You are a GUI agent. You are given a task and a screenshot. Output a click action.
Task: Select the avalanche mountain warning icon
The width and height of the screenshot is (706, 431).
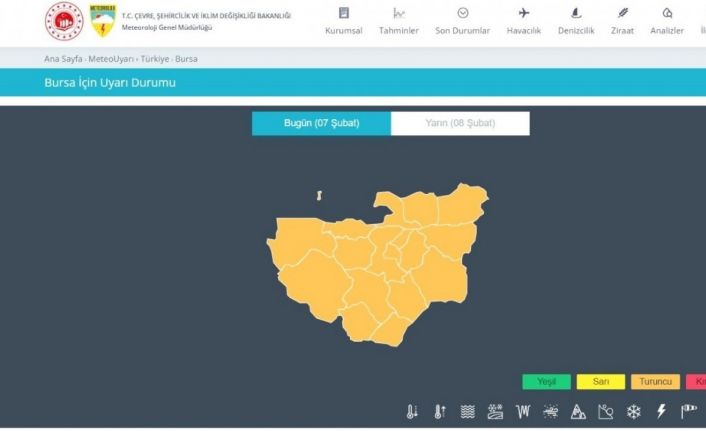(x=578, y=411)
